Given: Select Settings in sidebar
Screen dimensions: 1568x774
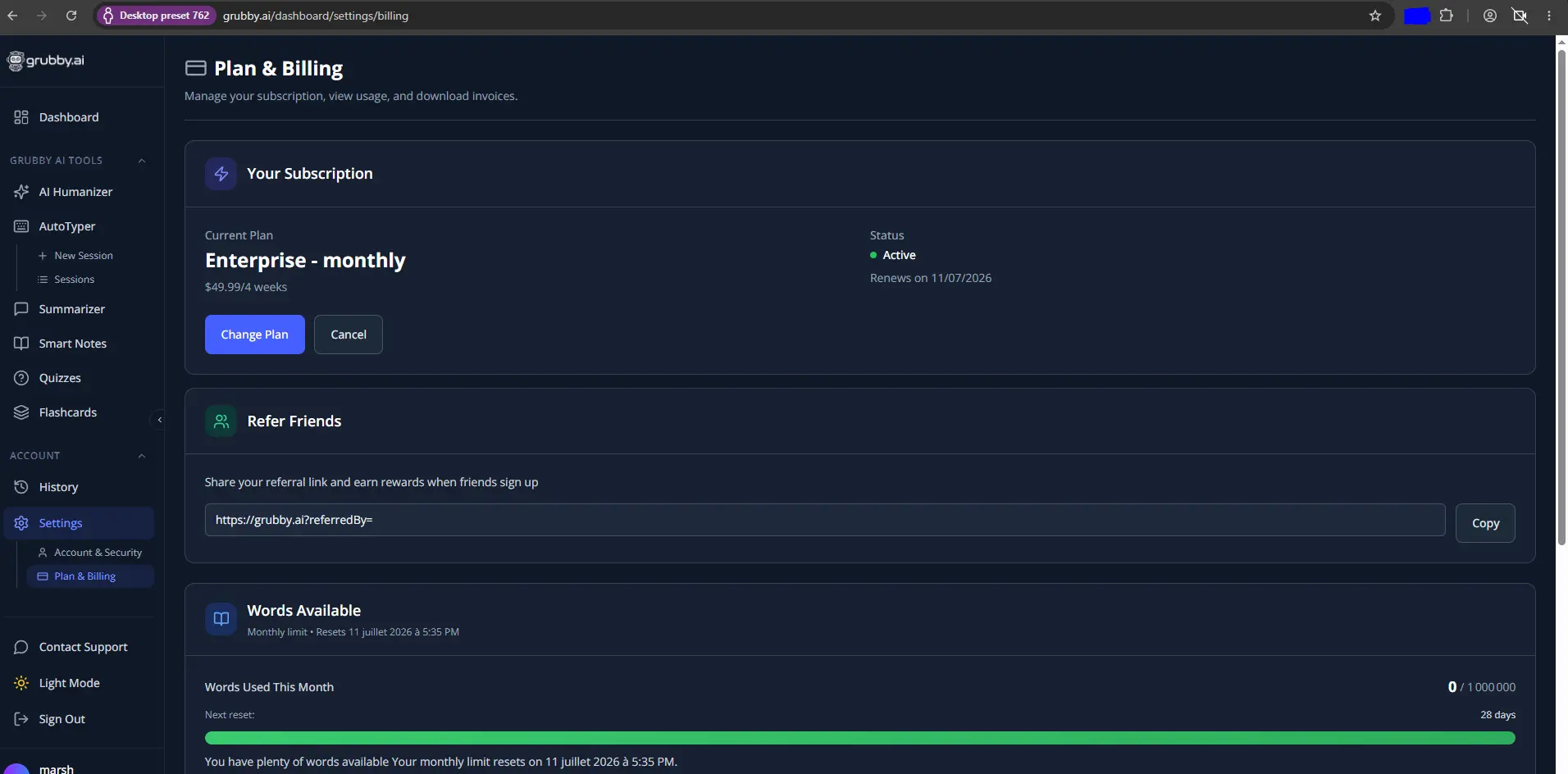Looking at the screenshot, I should point(80,523).
